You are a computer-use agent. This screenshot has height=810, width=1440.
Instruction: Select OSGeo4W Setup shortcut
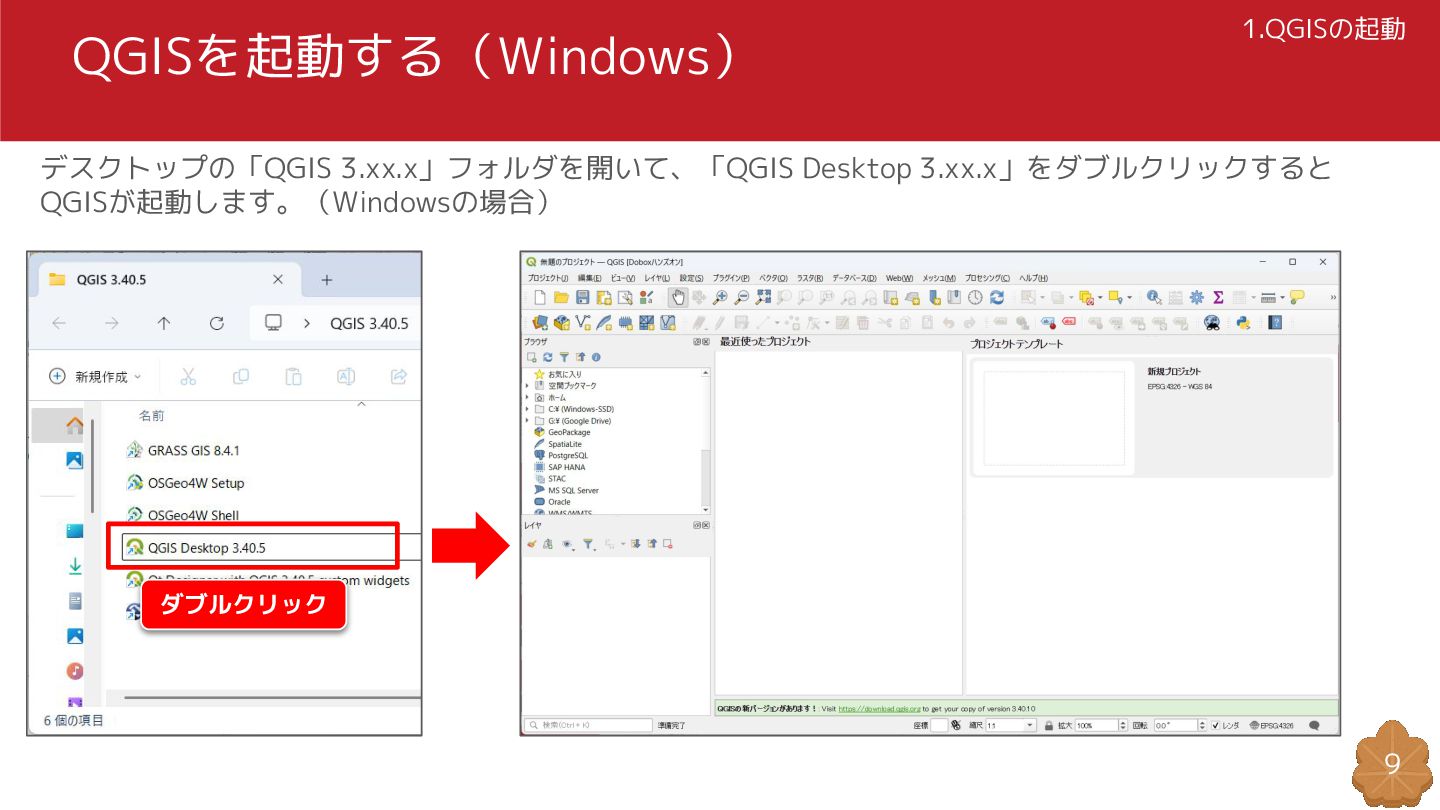[185, 483]
